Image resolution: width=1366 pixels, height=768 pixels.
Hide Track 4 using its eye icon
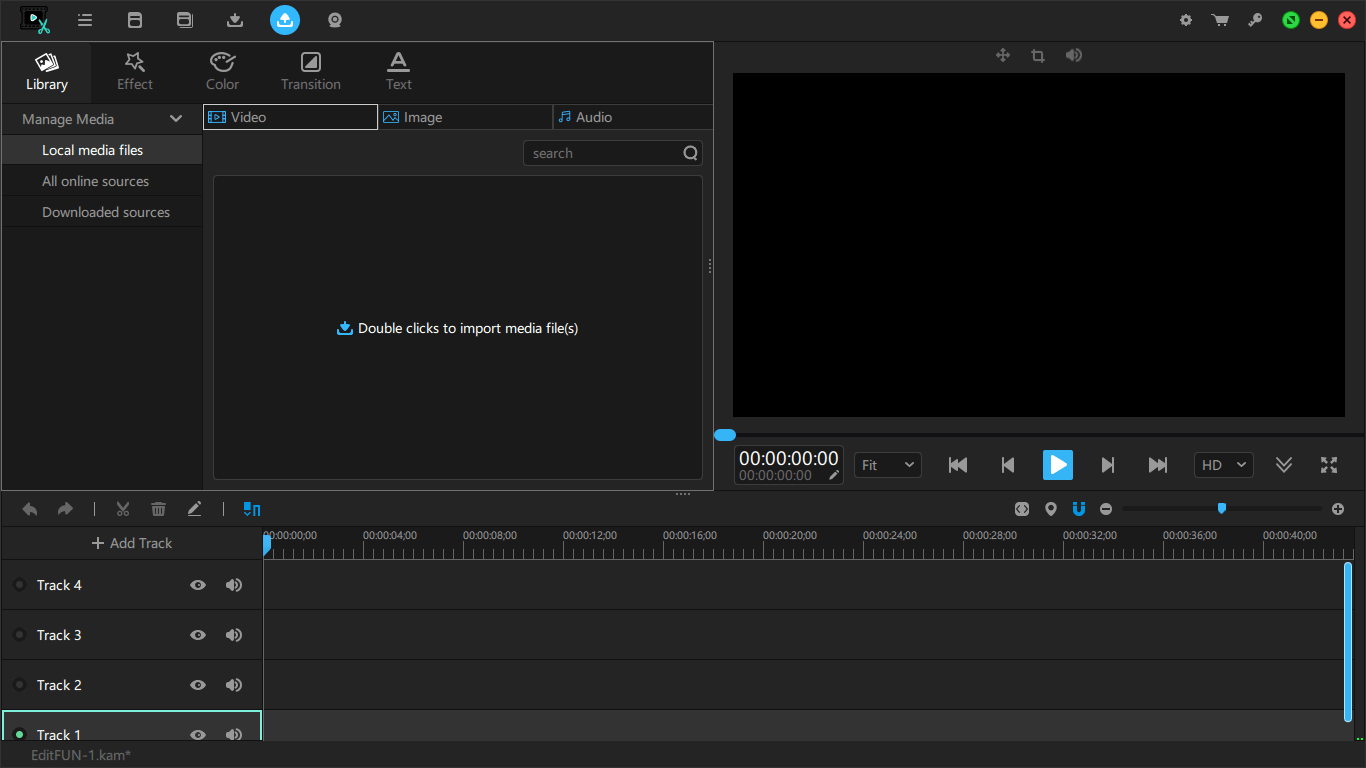(x=198, y=585)
